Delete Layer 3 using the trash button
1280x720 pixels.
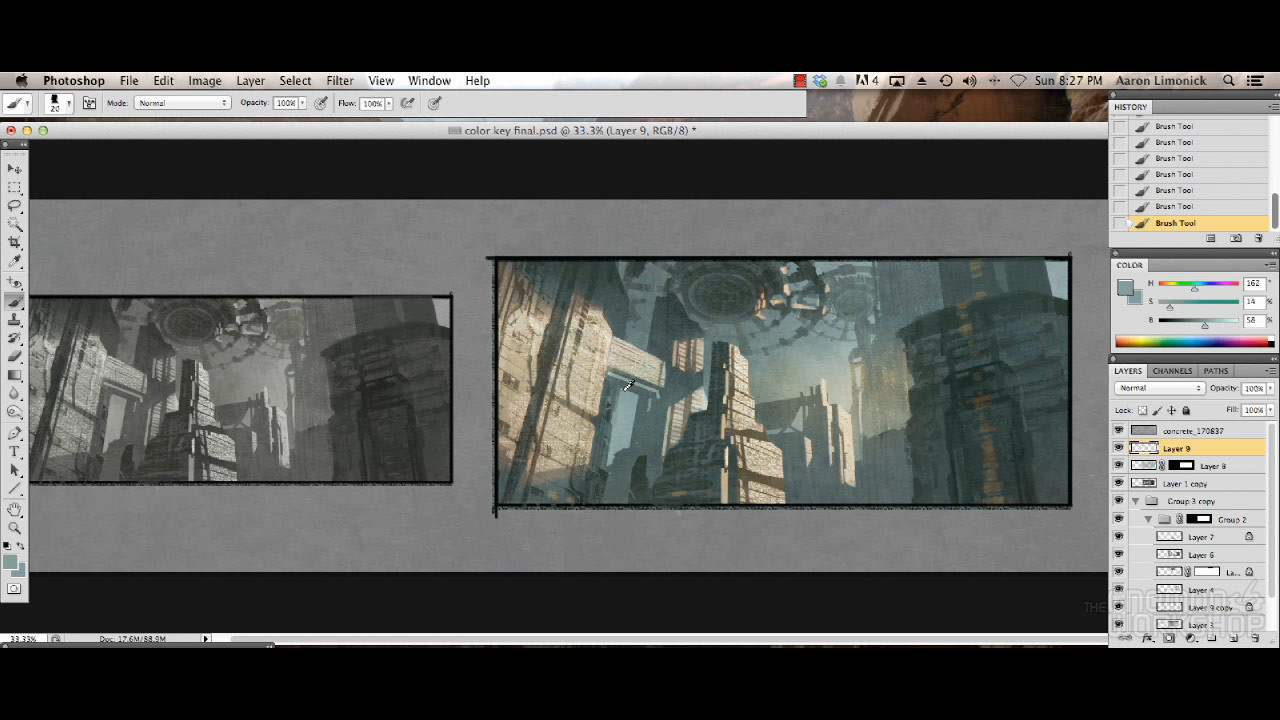tap(1254, 638)
